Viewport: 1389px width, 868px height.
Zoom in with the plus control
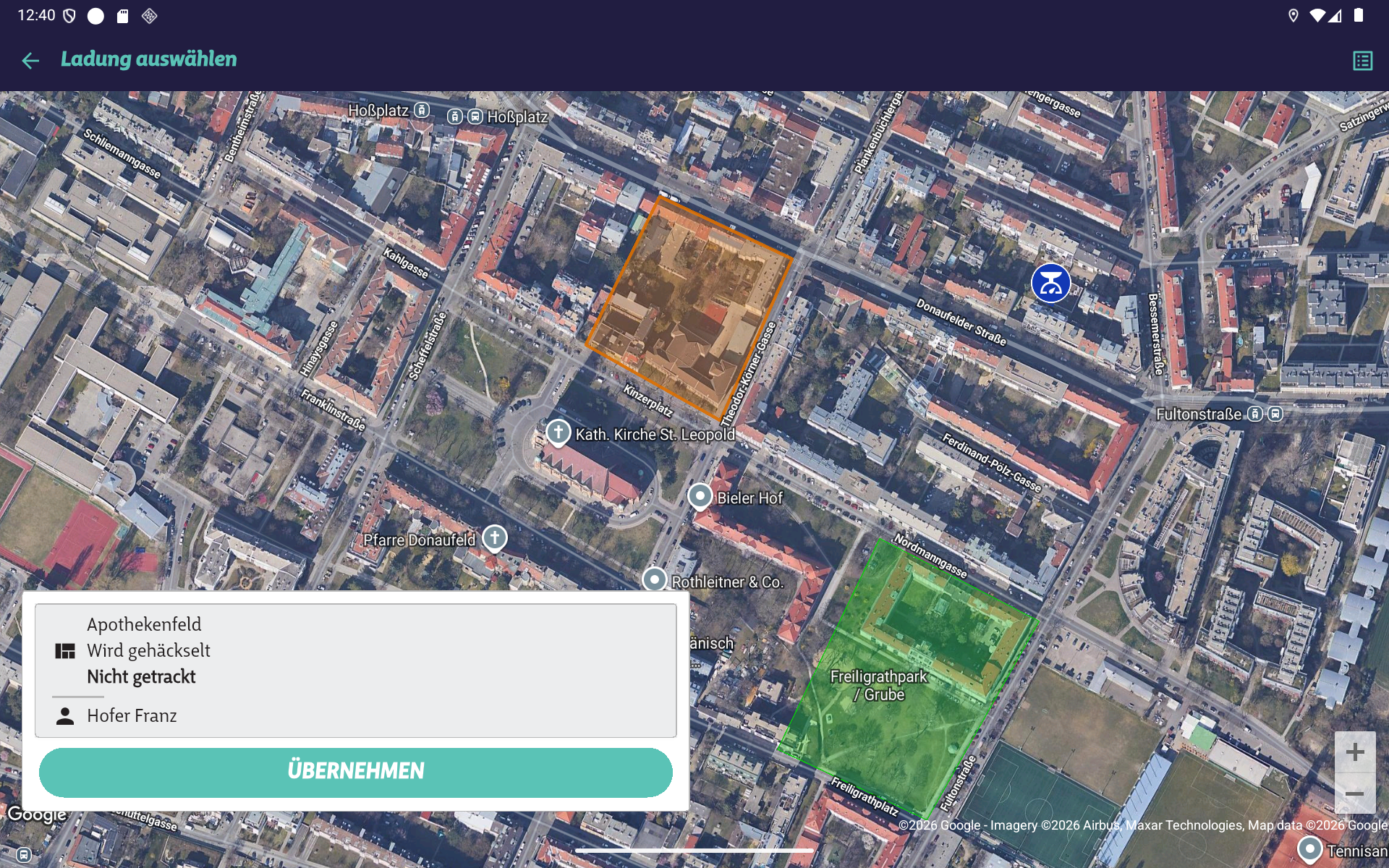pos(1354,752)
